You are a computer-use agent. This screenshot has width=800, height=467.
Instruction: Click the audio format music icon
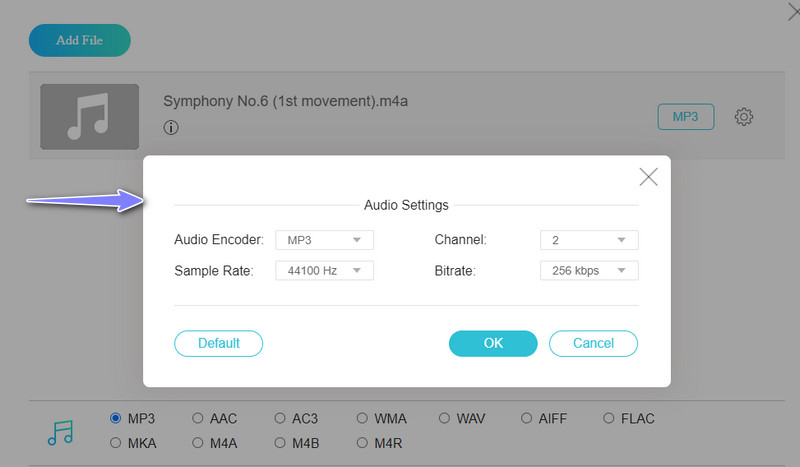click(61, 431)
